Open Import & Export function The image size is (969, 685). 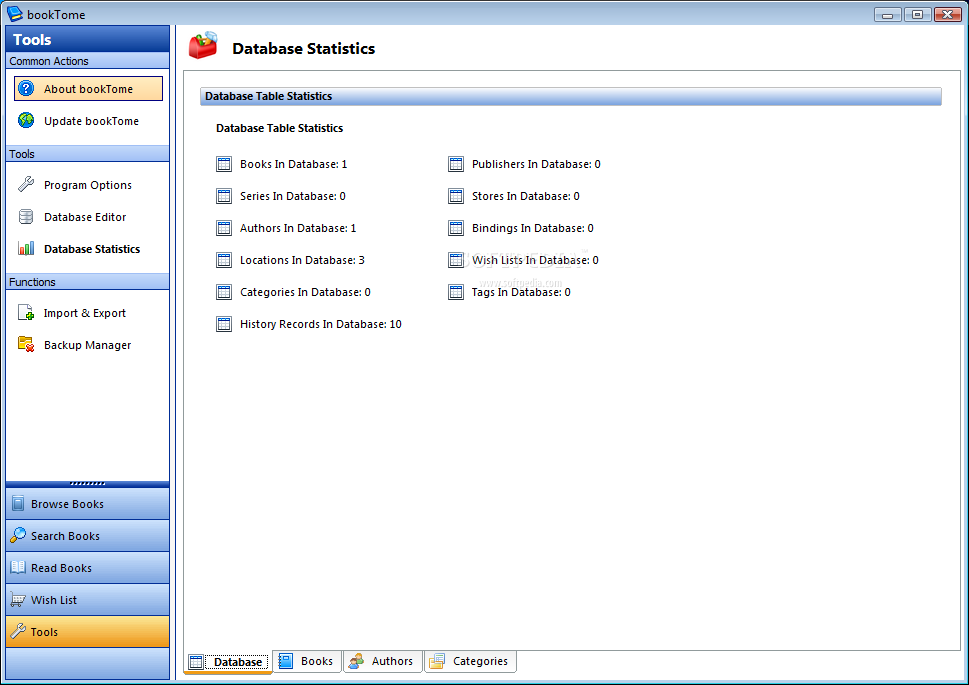click(x=88, y=313)
